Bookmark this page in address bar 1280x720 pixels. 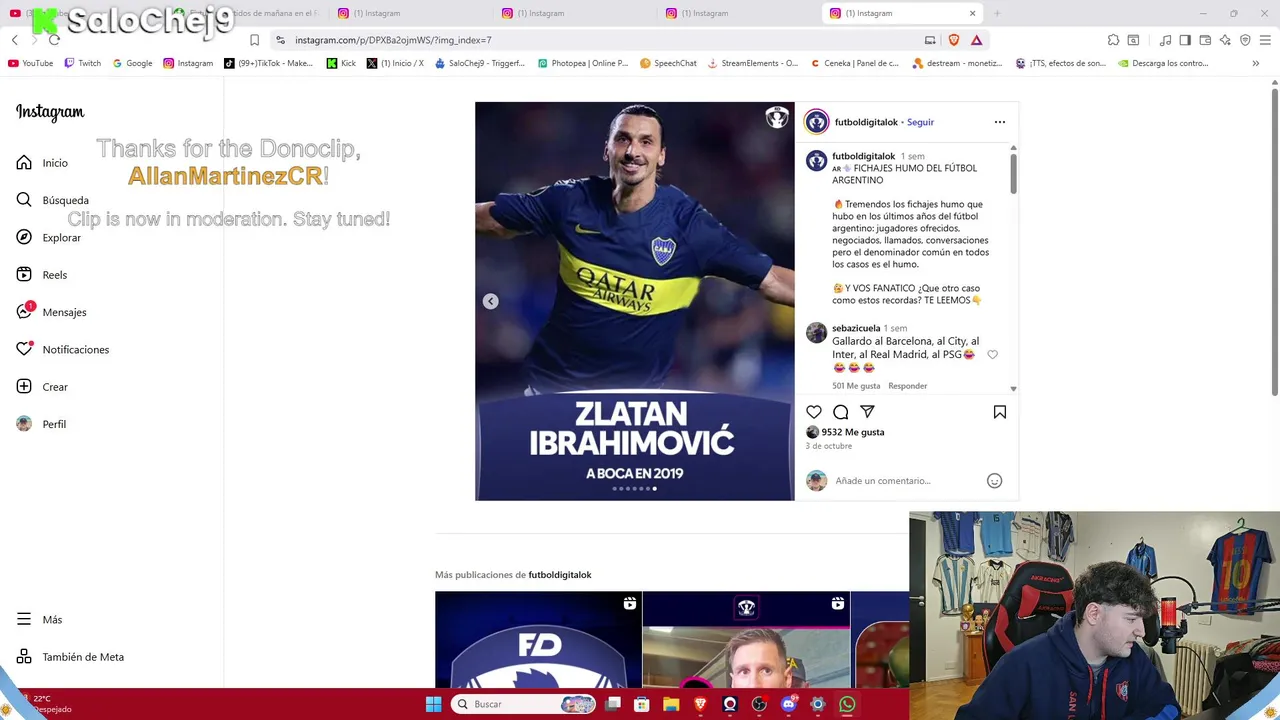[254, 40]
